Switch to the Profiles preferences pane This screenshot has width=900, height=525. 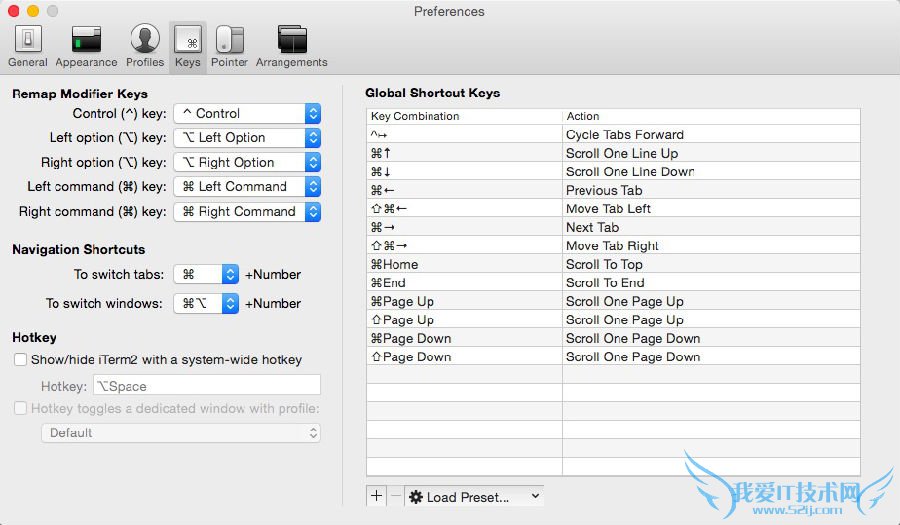(x=145, y=46)
